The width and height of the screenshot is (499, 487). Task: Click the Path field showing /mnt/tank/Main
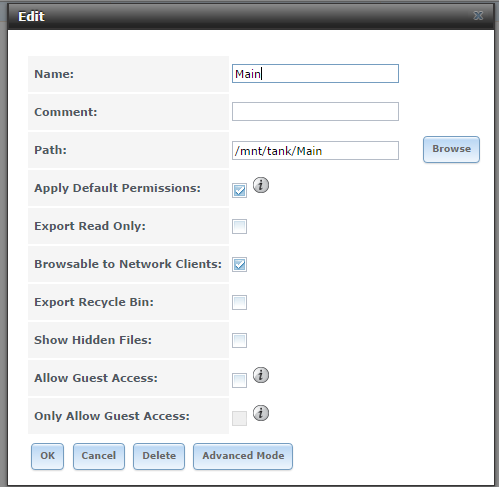(315, 151)
